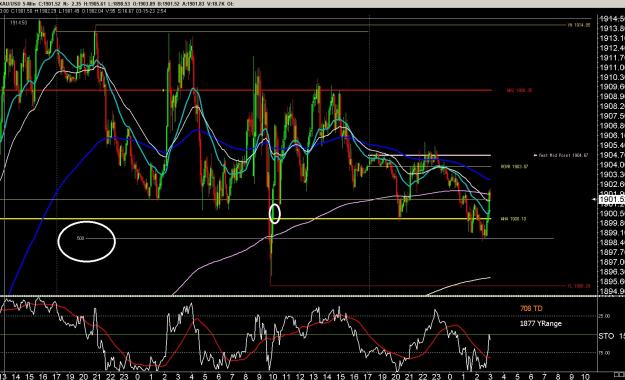Click the STO indicator label
Viewport: 625px width, 380px height.
606,336
